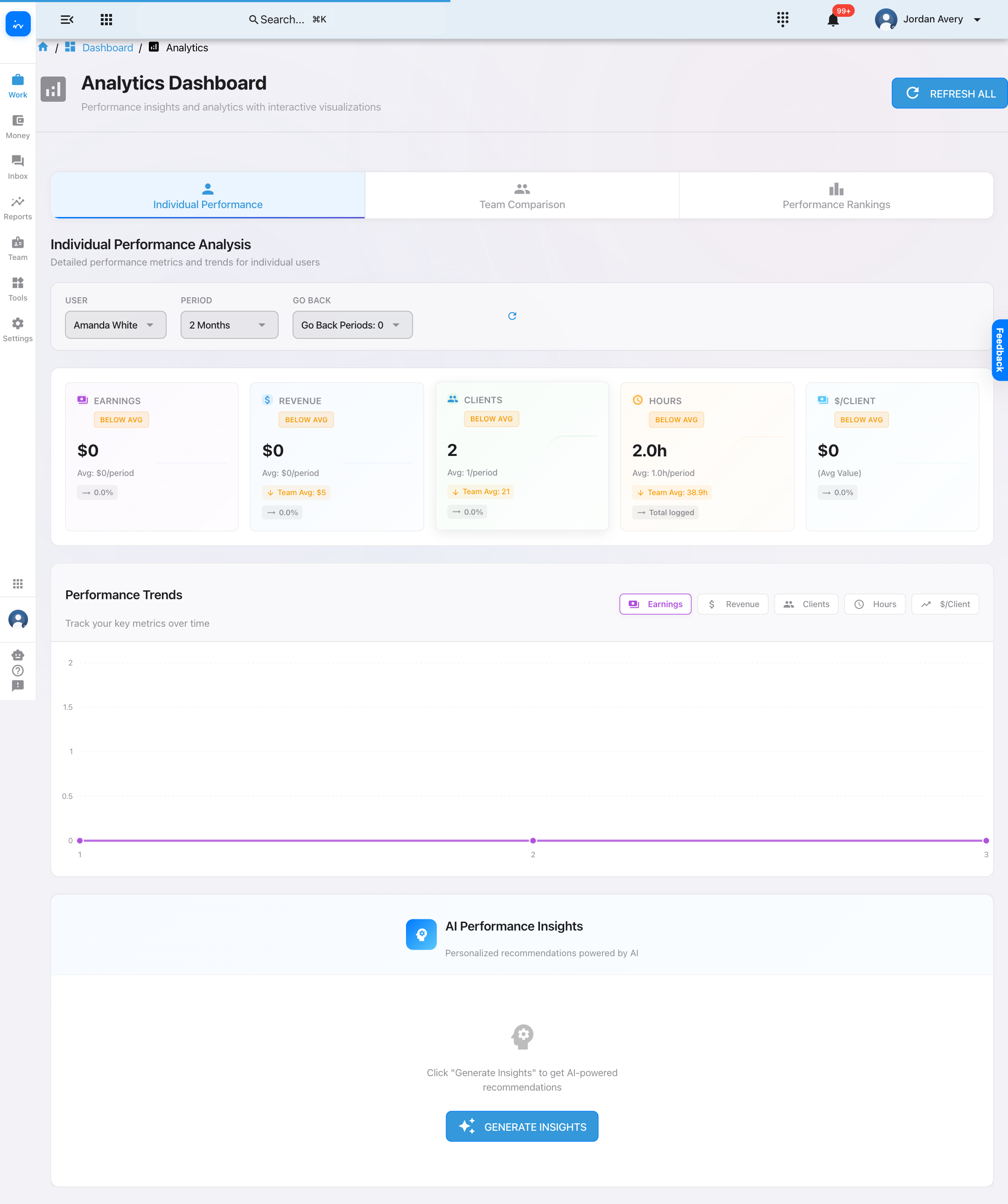The height and width of the screenshot is (1204, 1008).
Task: Open the Team sidebar section
Action: [x=18, y=249]
